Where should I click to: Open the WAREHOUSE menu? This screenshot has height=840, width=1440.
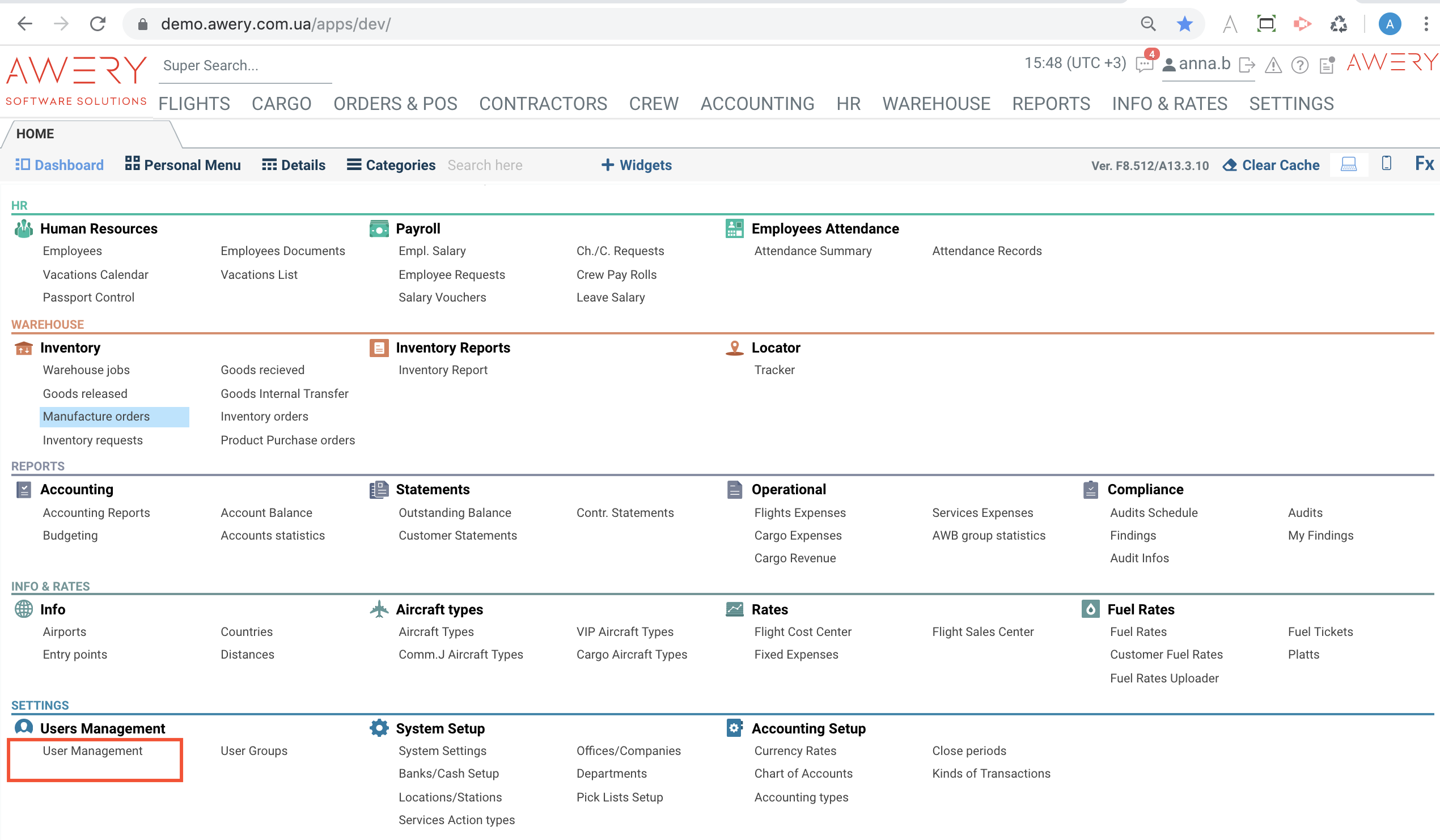(x=935, y=103)
